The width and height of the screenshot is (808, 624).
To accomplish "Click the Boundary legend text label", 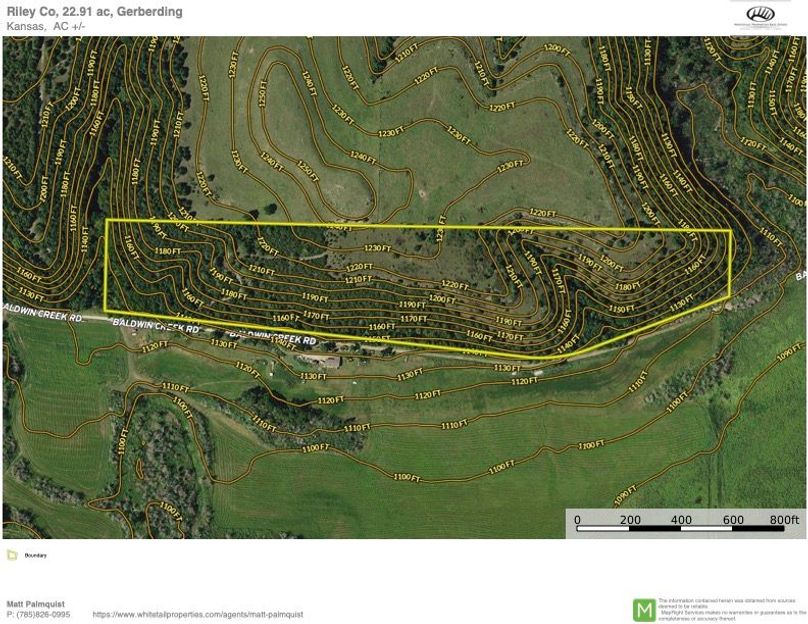I will (x=36, y=555).
